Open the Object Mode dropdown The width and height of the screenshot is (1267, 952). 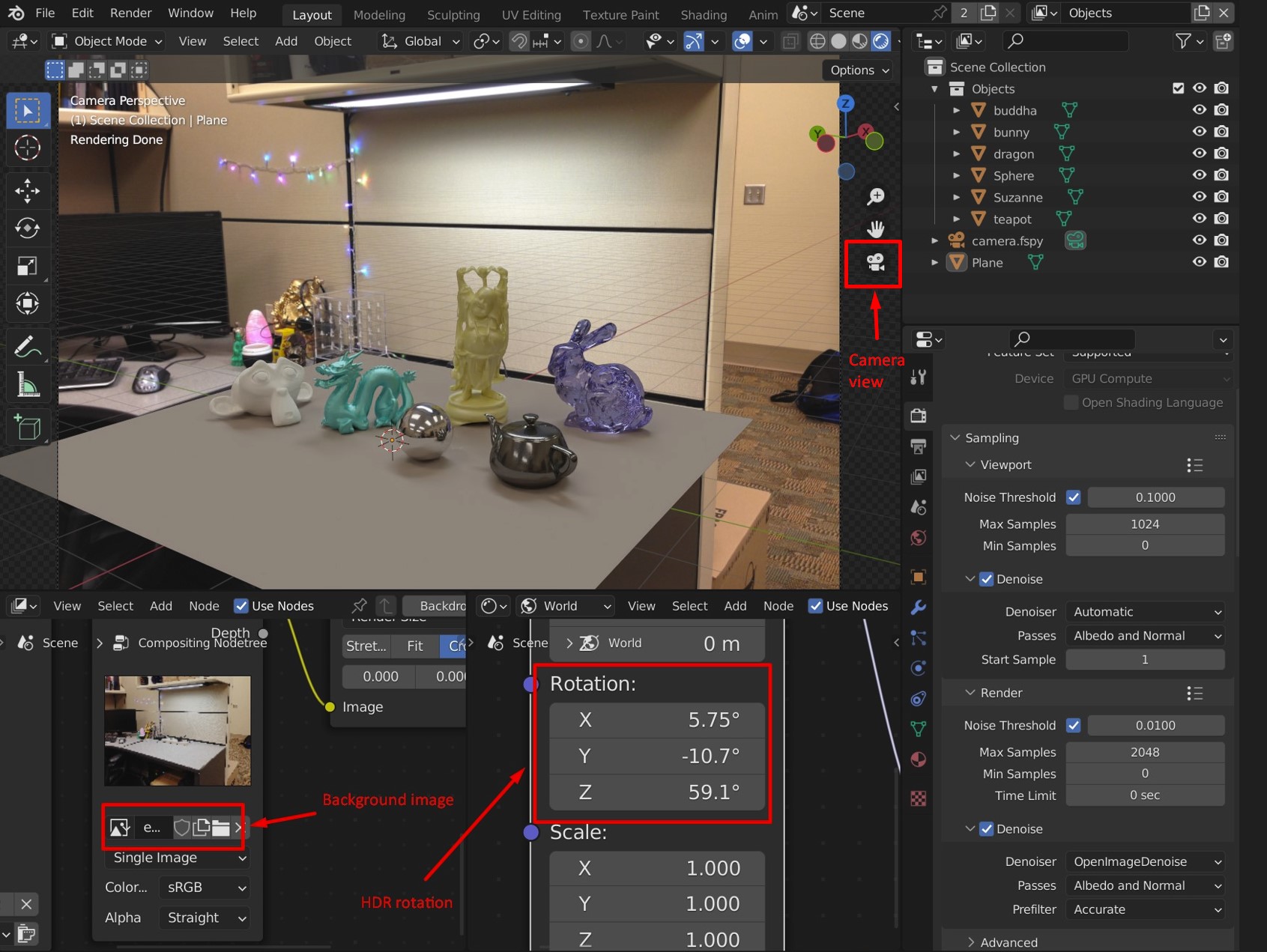click(107, 41)
